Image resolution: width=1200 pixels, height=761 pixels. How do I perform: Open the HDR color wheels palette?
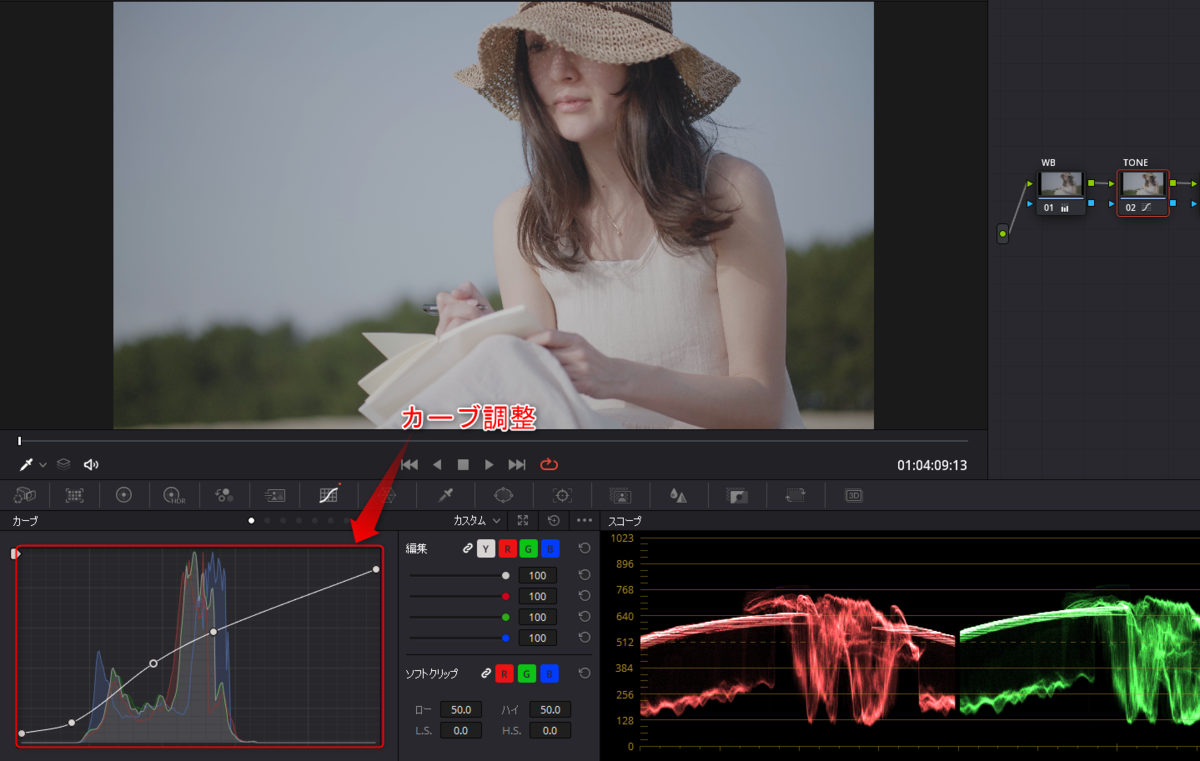pos(174,495)
